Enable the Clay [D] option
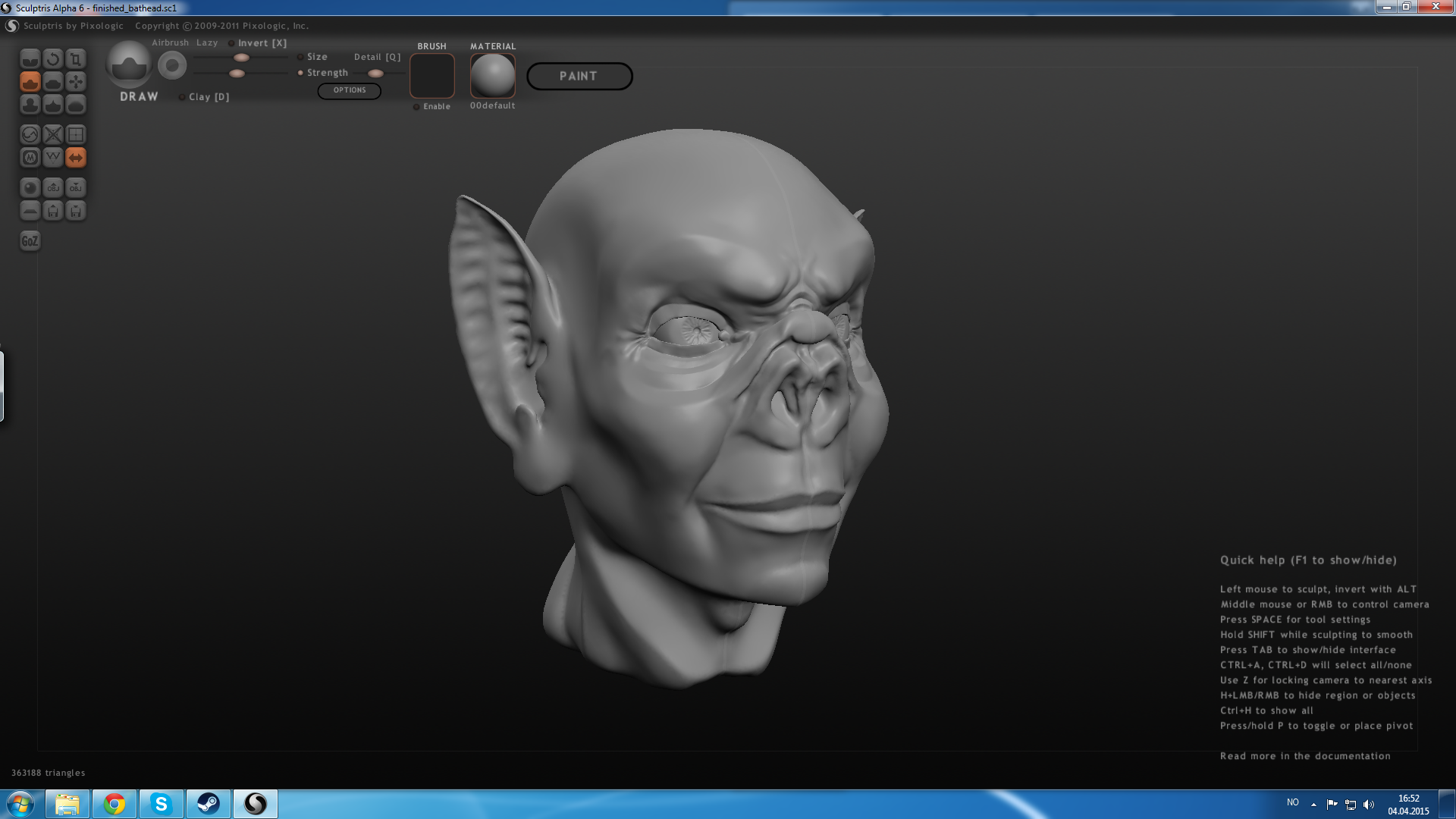This screenshot has height=819, width=1456. pos(182,97)
